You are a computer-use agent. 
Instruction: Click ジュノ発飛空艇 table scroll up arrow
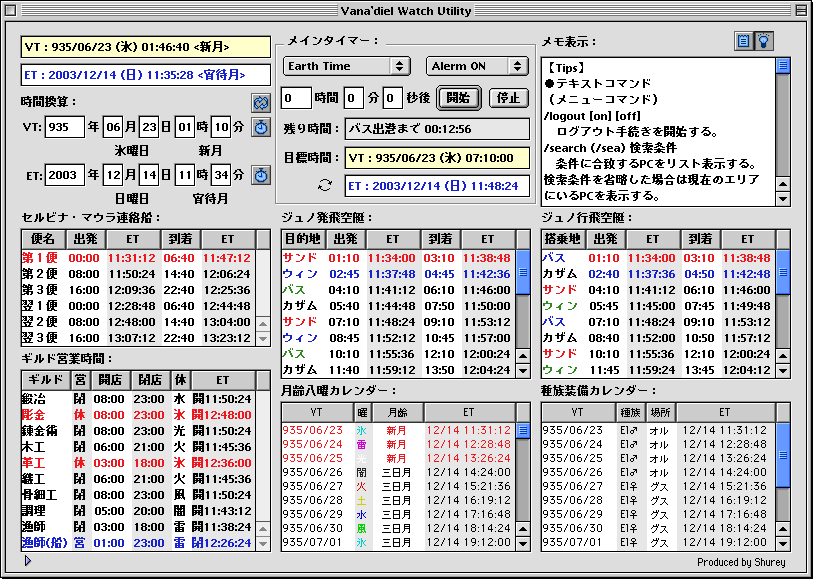523,356
